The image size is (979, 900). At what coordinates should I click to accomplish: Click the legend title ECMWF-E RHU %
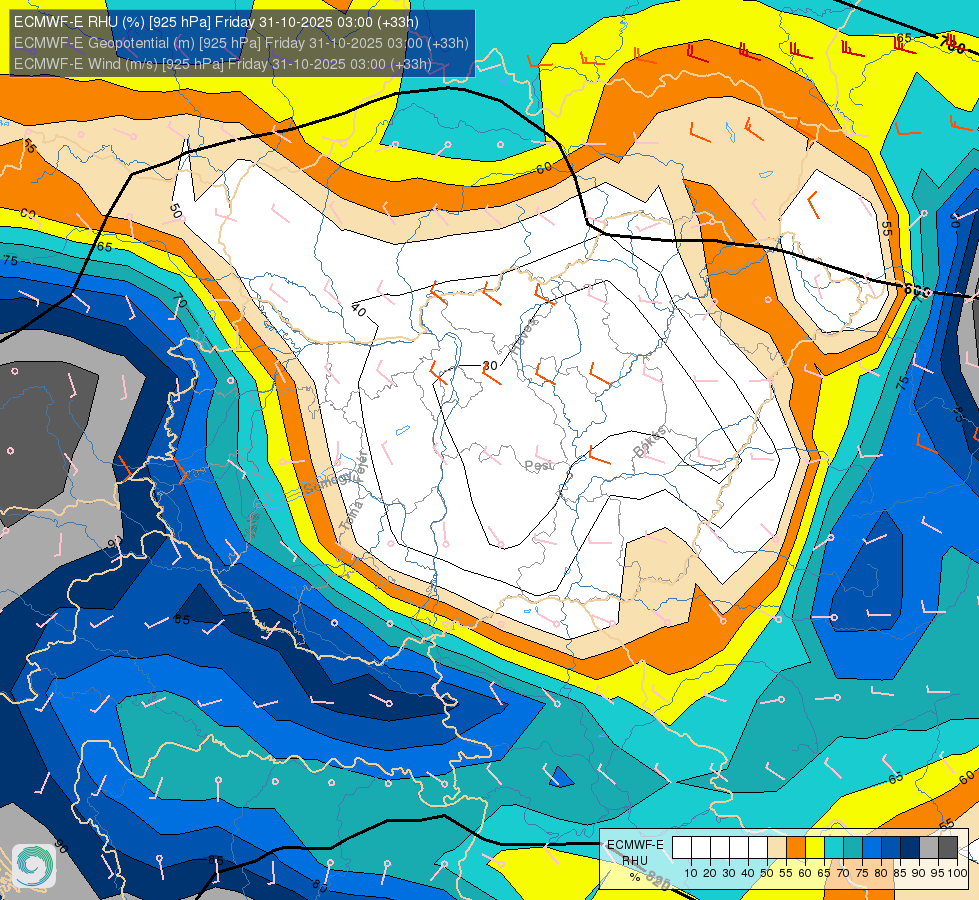pos(635,861)
